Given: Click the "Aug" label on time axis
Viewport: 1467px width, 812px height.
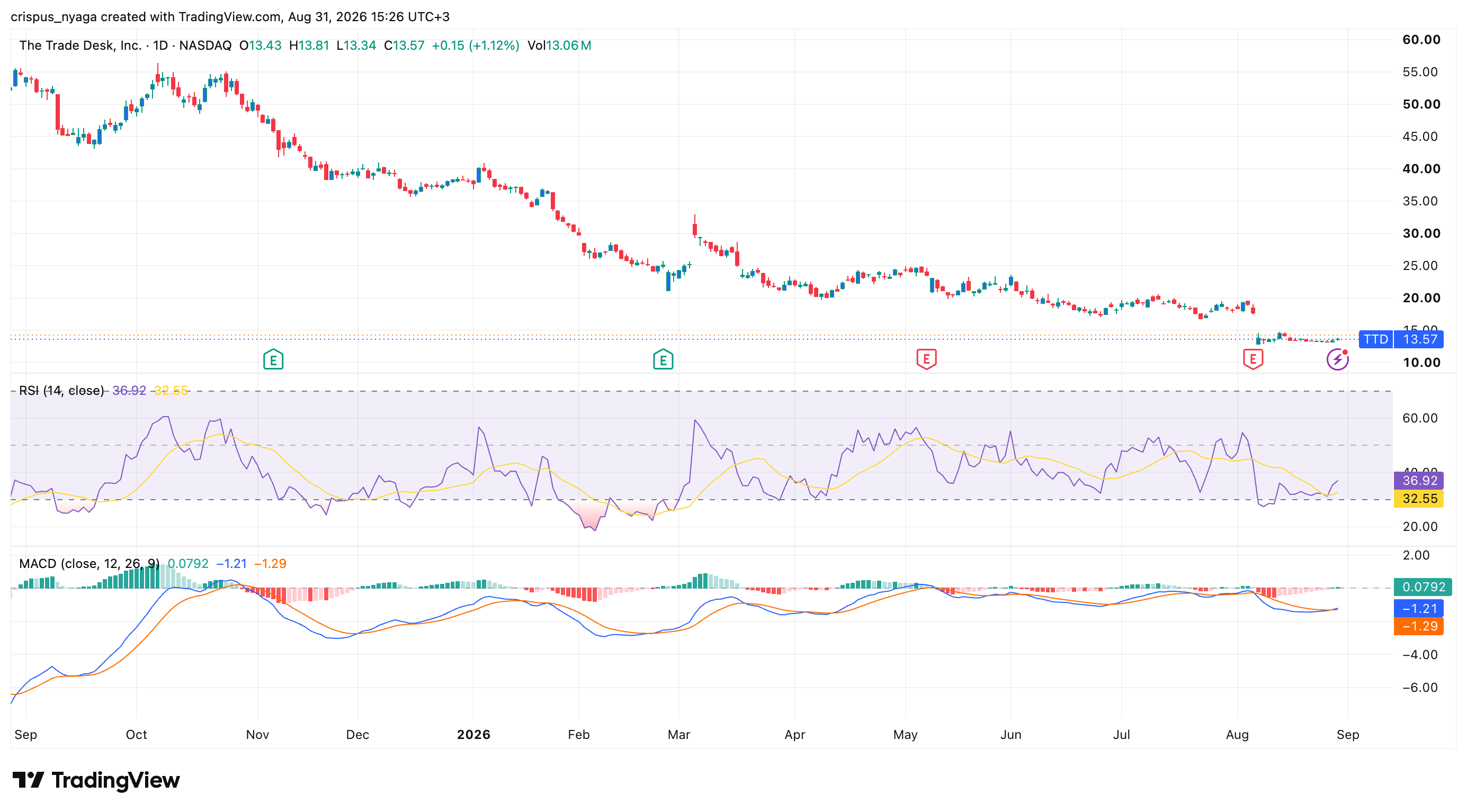Looking at the screenshot, I should (x=1238, y=735).
